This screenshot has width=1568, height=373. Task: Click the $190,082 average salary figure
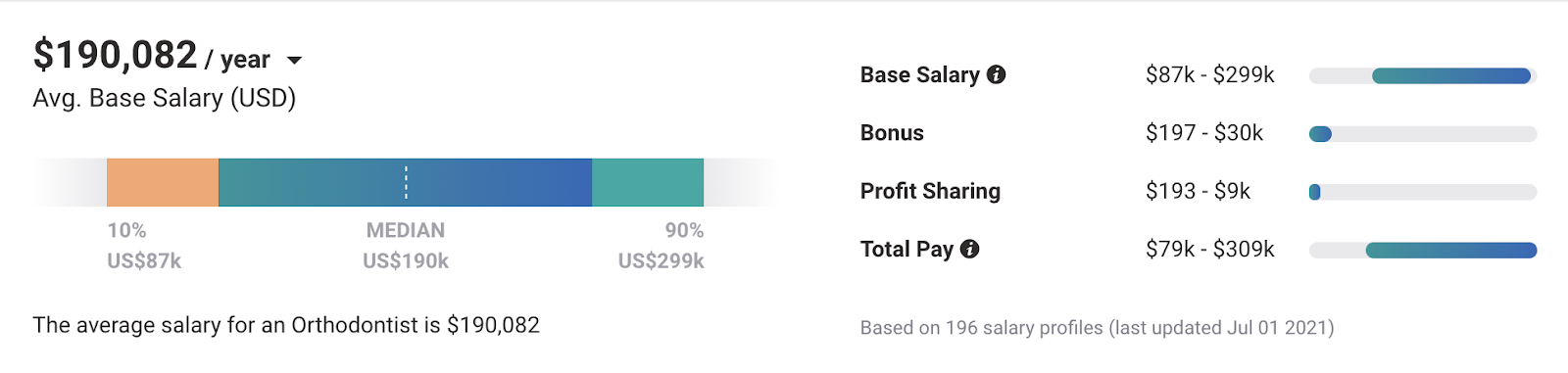[x=116, y=55]
